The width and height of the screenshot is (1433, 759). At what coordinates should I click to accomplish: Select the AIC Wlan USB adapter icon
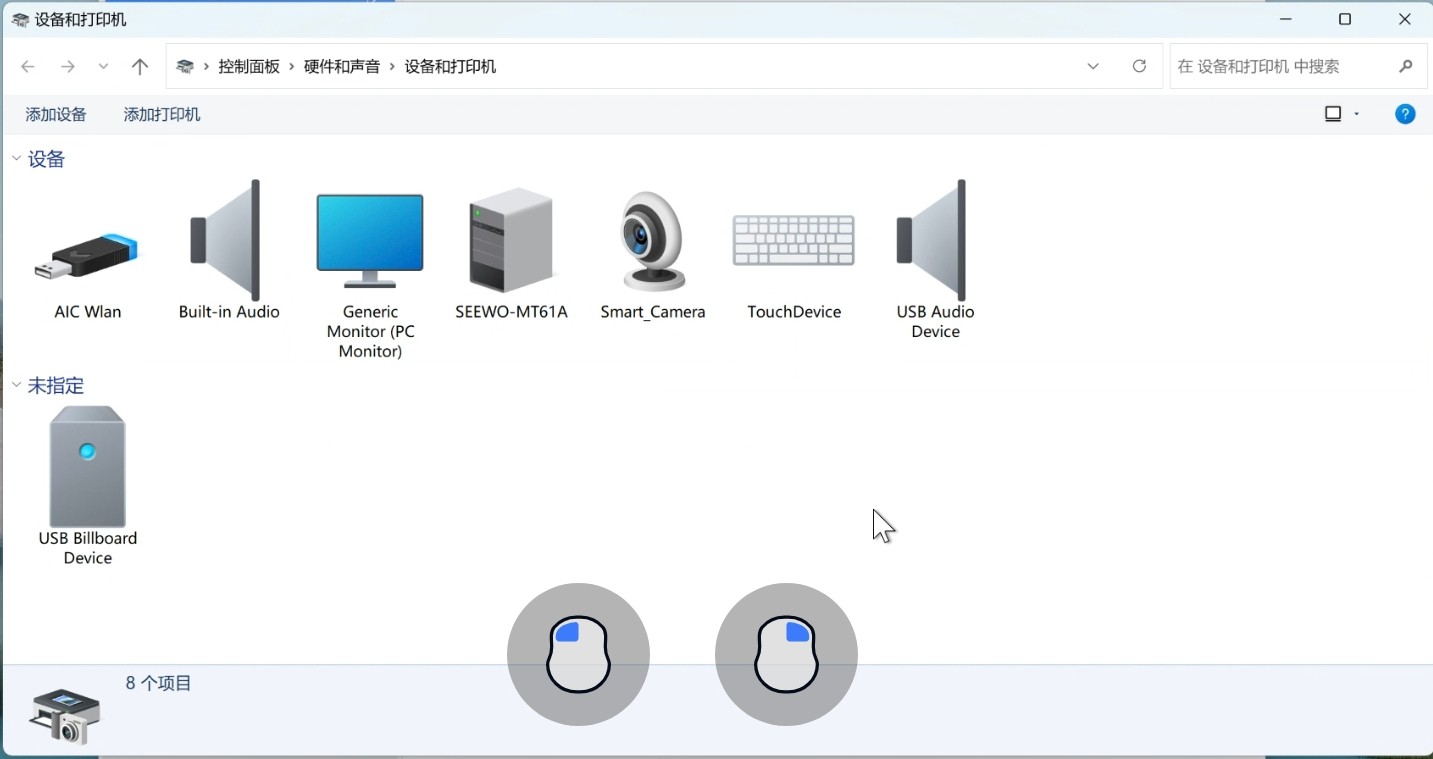coord(88,256)
